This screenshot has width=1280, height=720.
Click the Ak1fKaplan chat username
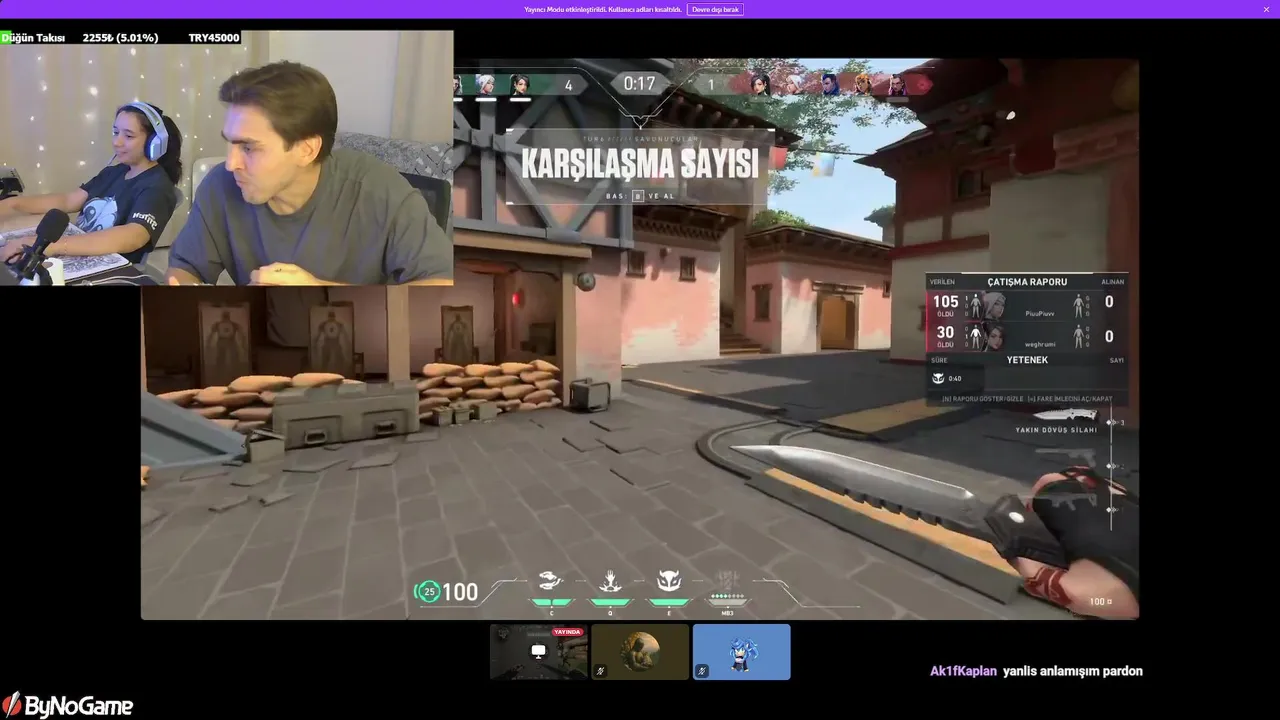tap(963, 671)
